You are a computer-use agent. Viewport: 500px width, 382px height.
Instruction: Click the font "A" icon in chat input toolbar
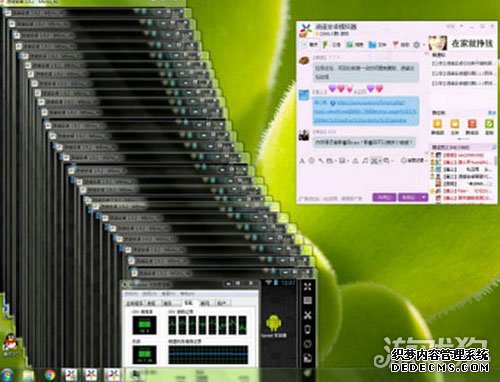pyautogui.click(x=302, y=161)
